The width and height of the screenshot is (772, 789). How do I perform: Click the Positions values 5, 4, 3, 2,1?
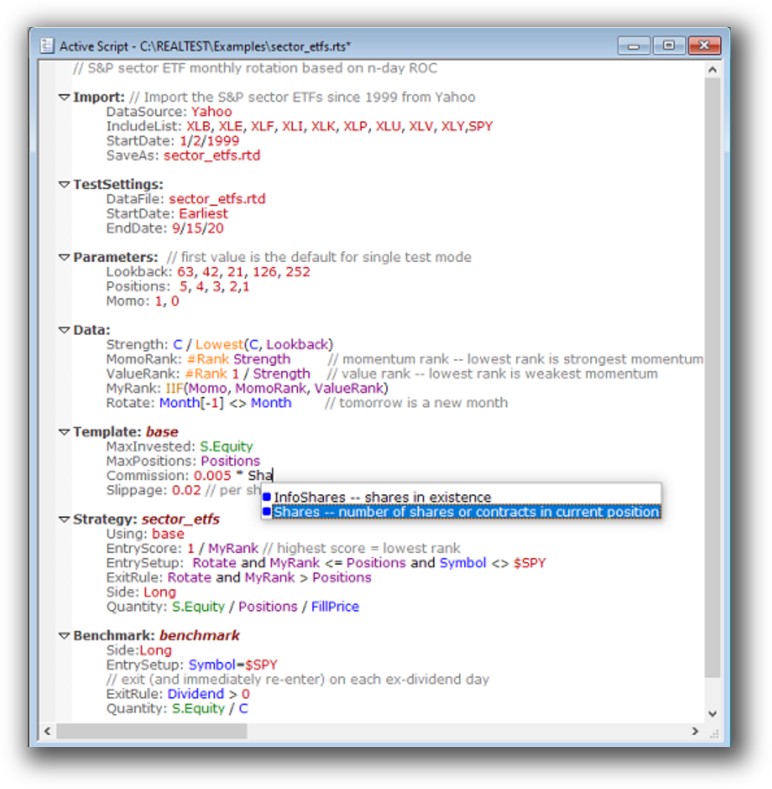pyautogui.click(x=214, y=287)
